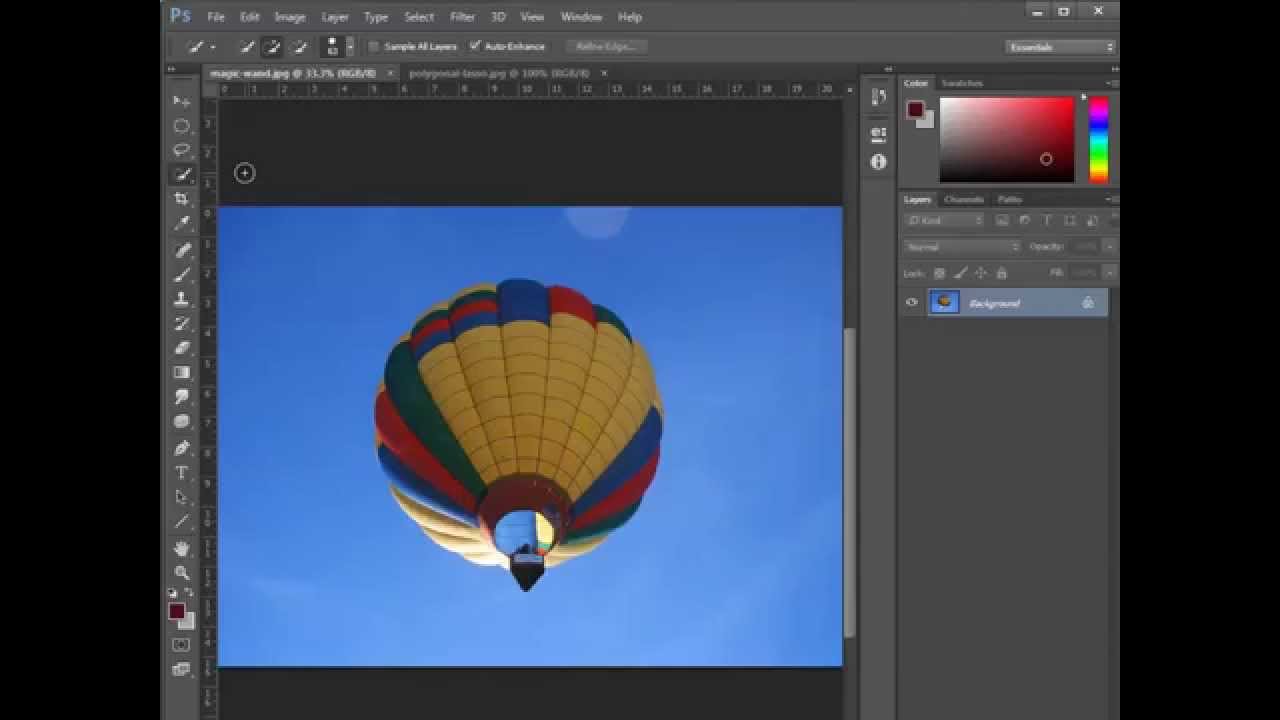Select the Gradient tool
The image size is (1280, 720).
coord(181,372)
